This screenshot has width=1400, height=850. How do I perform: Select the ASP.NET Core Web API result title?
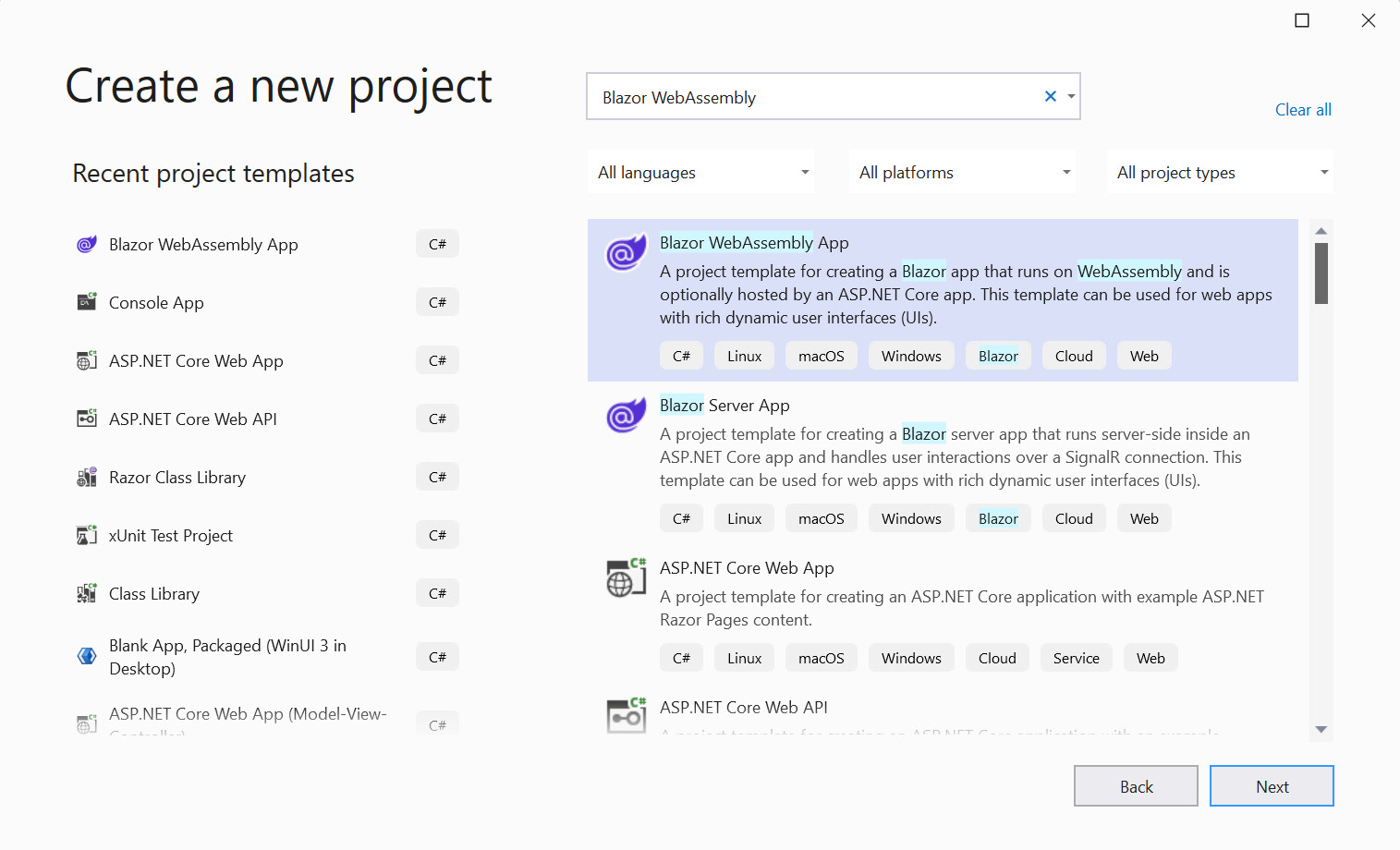[x=744, y=708]
